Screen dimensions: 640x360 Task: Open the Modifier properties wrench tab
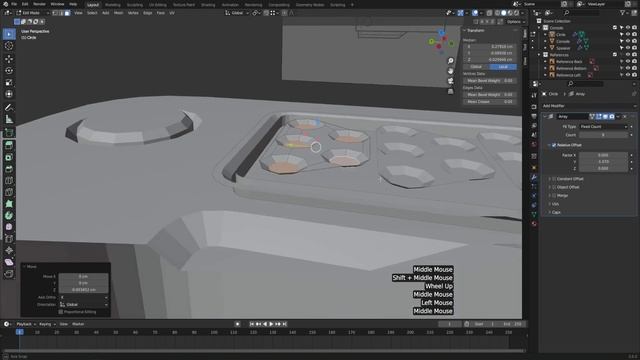[534, 178]
